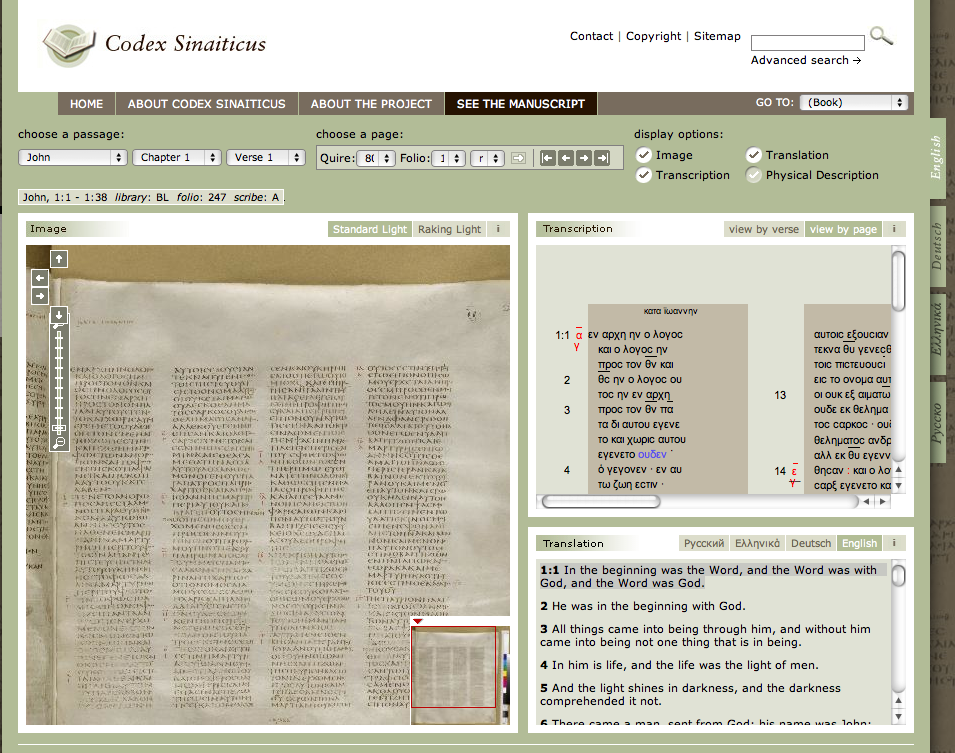Image resolution: width=955 pixels, height=753 pixels.
Task: Pan the manuscript image down
Action: (x=59, y=315)
